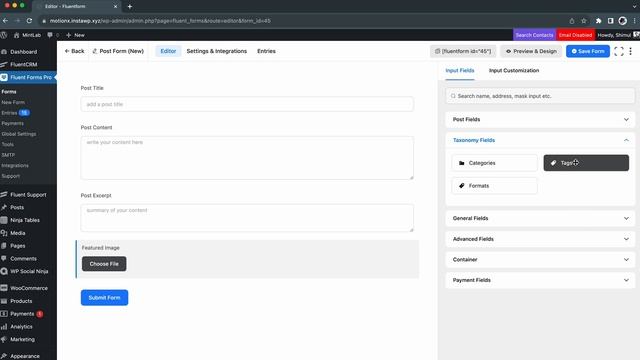This screenshot has height=360, width=640.
Task: Bookmark page with star icon
Action: pyautogui.click(x=584, y=21)
